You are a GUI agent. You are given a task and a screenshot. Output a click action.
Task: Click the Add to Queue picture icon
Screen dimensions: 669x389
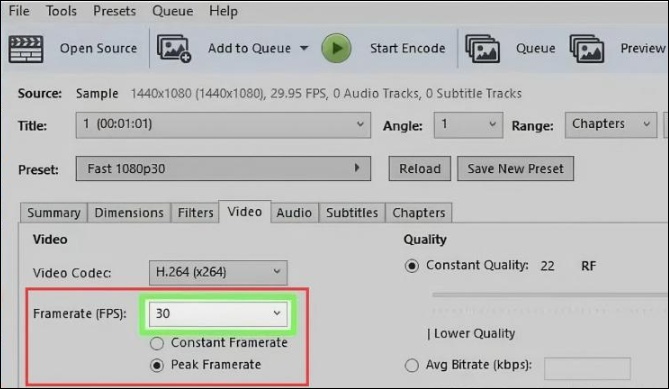[x=174, y=48]
